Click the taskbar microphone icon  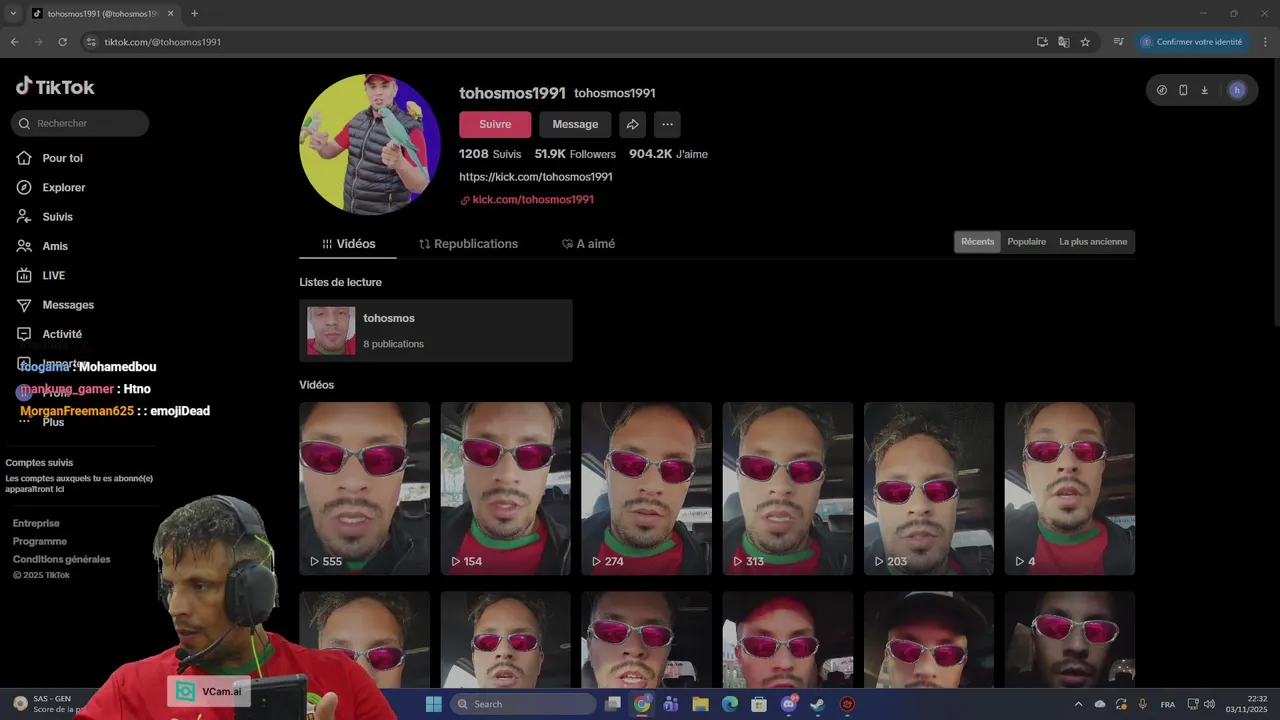[1142, 704]
